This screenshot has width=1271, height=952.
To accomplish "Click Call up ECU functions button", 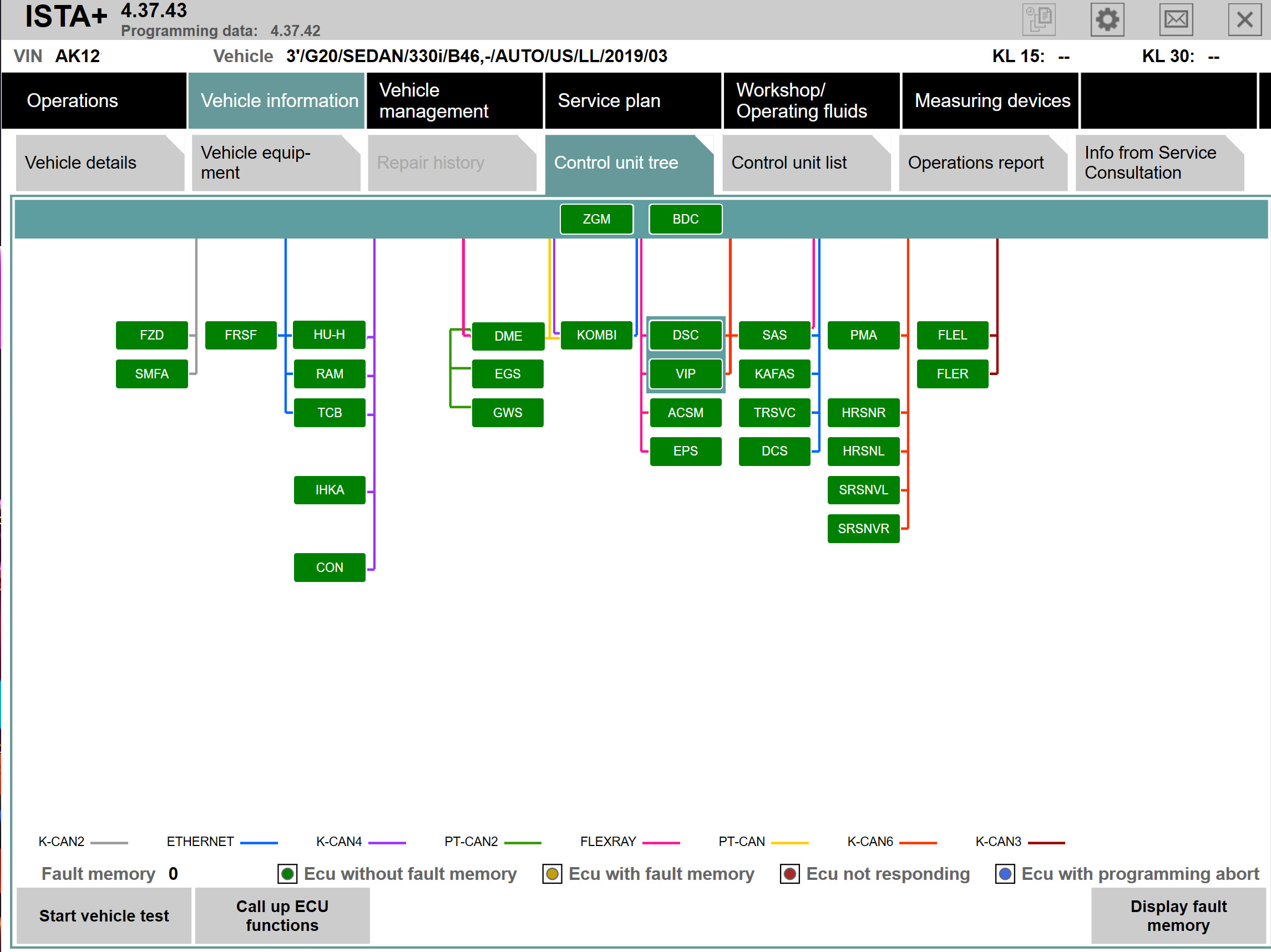I will click(x=282, y=915).
